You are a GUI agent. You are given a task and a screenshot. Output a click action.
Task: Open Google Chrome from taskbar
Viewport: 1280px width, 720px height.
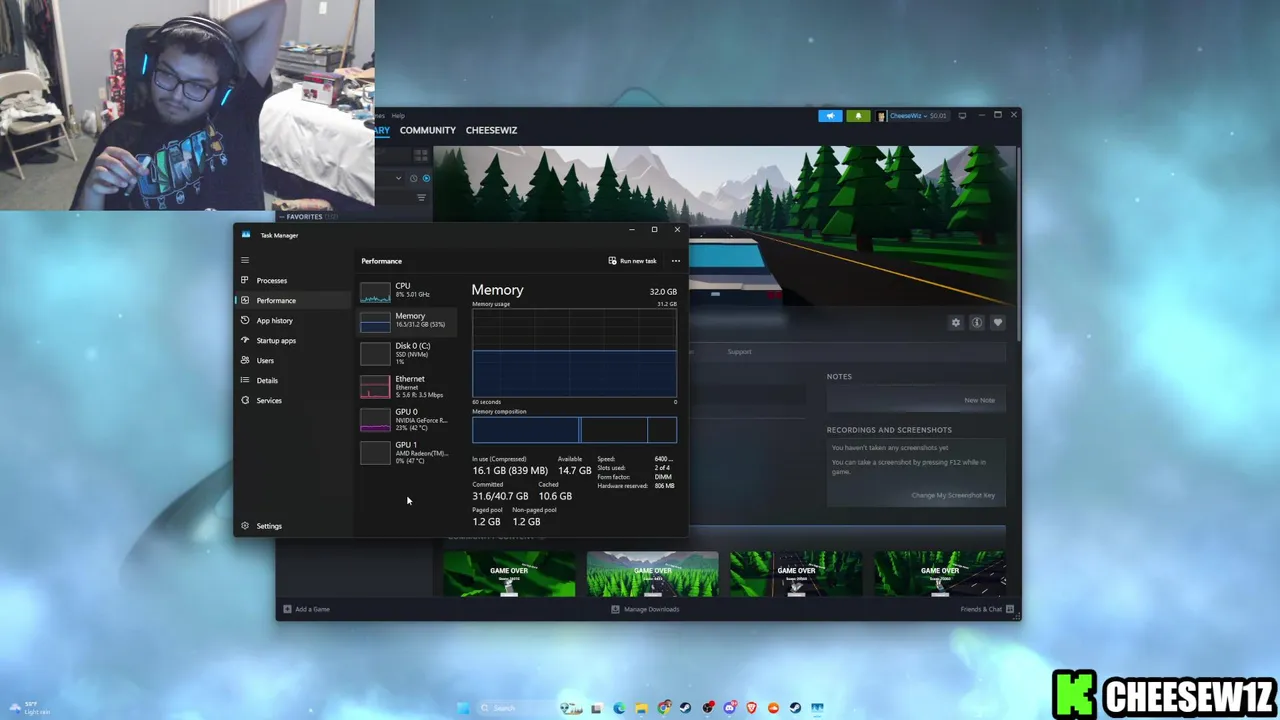pyautogui.click(x=663, y=708)
